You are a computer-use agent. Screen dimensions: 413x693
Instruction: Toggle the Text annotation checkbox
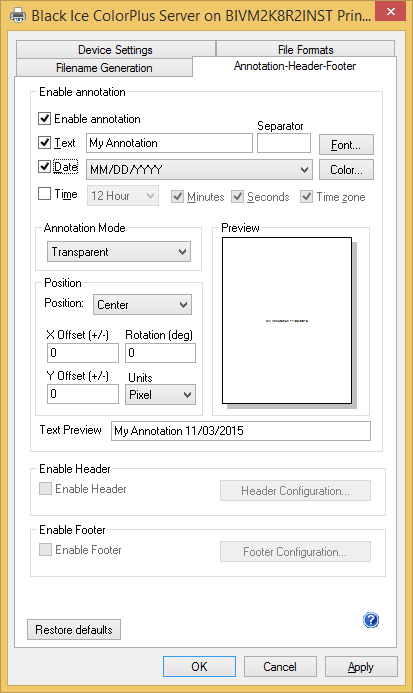(45, 142)
